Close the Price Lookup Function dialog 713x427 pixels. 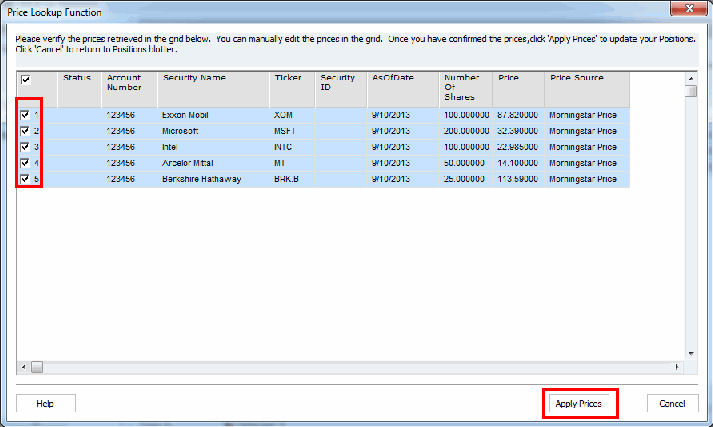coord(687,8)
